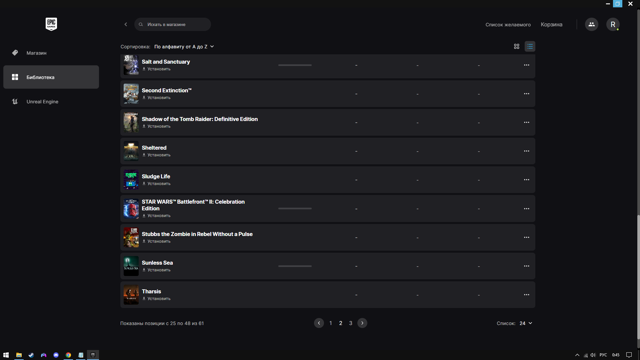Click Second Extinction cover thumbnail

131,94
